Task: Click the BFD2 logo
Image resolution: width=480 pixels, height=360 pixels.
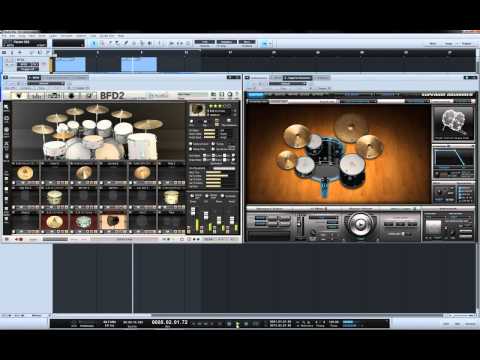Action: point(112,96)
